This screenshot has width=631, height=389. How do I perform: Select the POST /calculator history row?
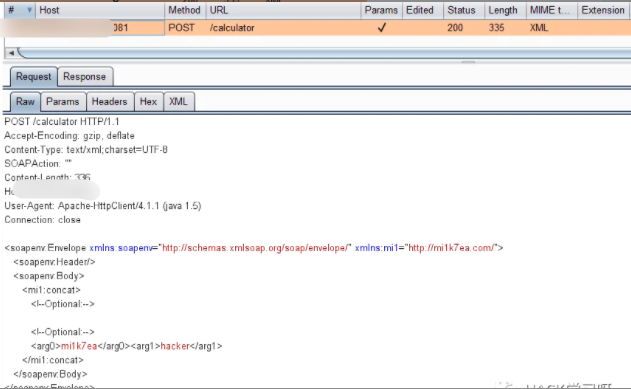[317, 28]
